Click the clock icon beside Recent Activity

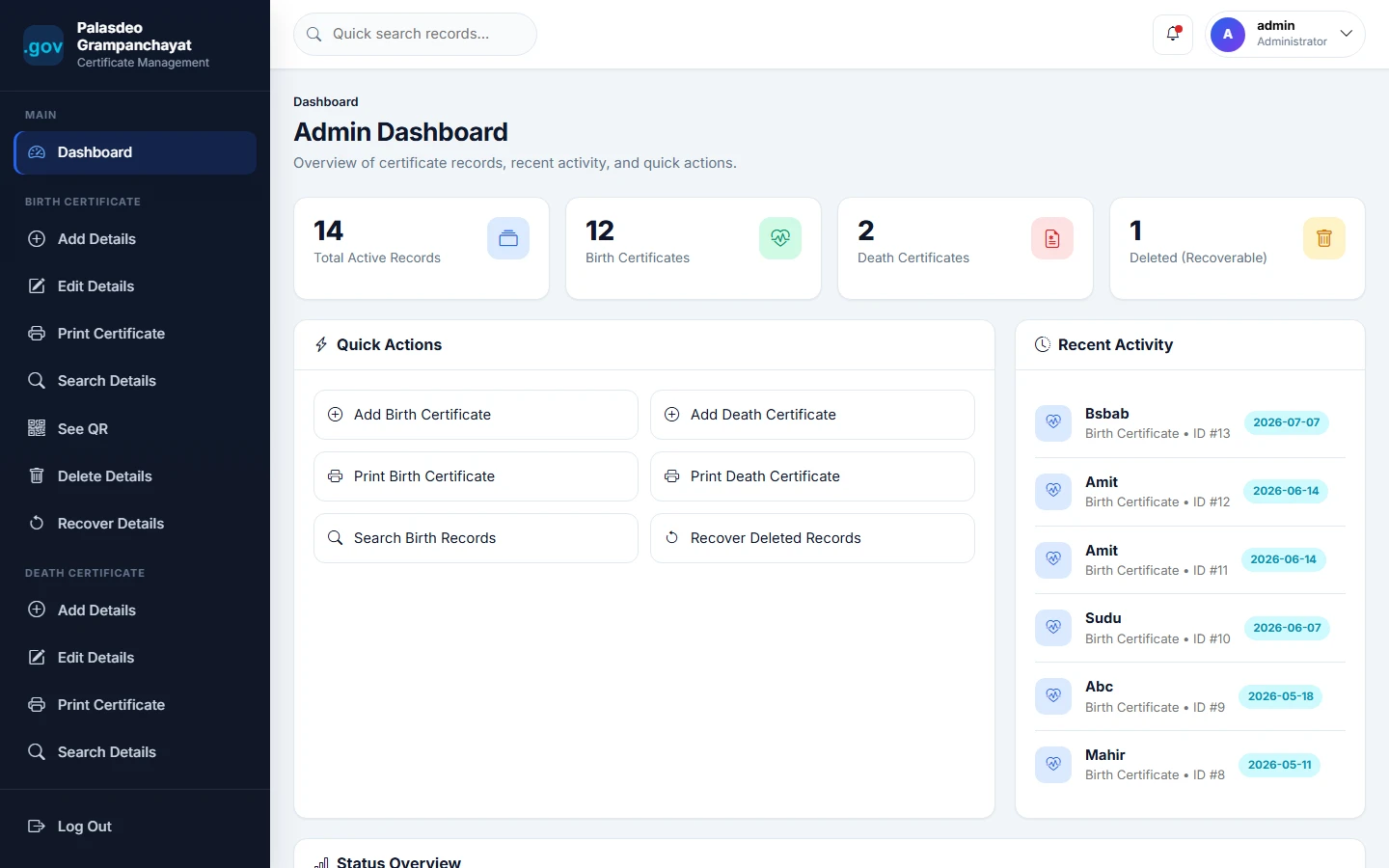coord(1043,344)
